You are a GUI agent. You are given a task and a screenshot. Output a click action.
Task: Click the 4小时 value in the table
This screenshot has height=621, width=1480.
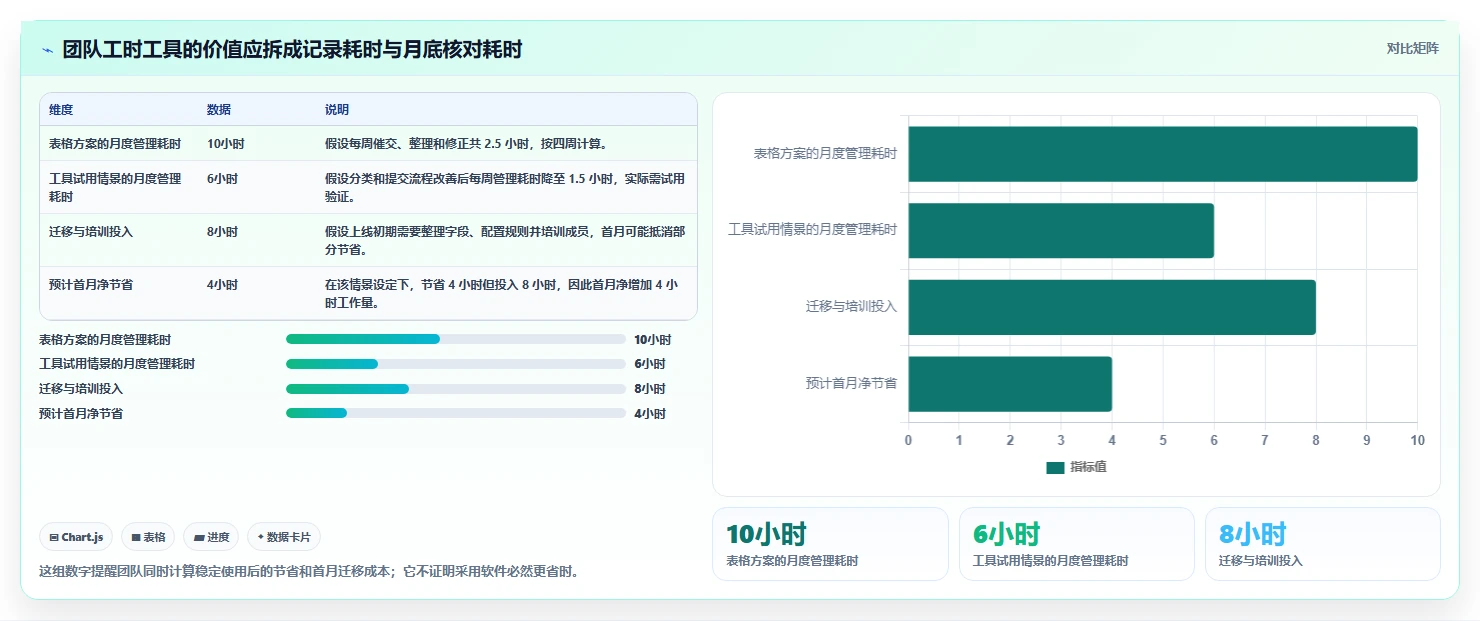(222, 285)
